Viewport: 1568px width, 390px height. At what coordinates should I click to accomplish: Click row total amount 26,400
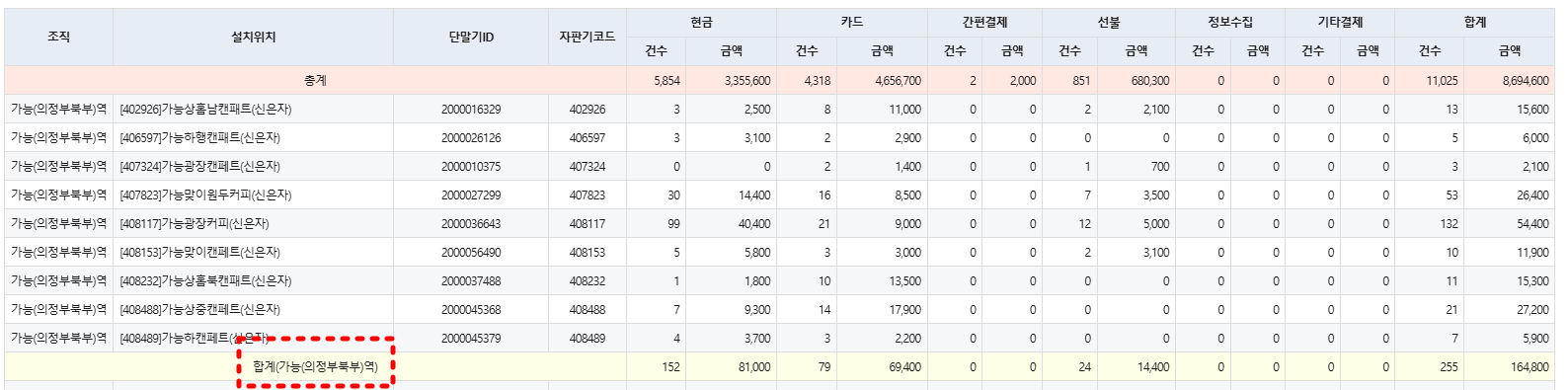coord(1532,195)
